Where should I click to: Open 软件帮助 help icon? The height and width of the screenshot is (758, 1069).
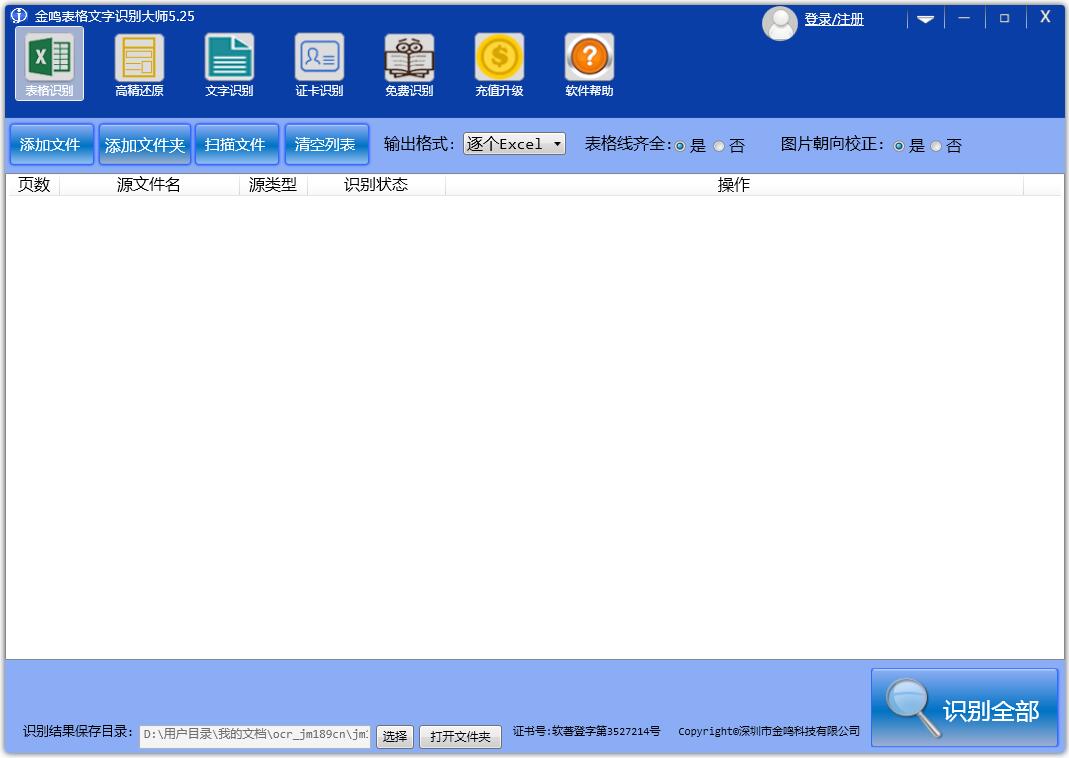[589, 65]
